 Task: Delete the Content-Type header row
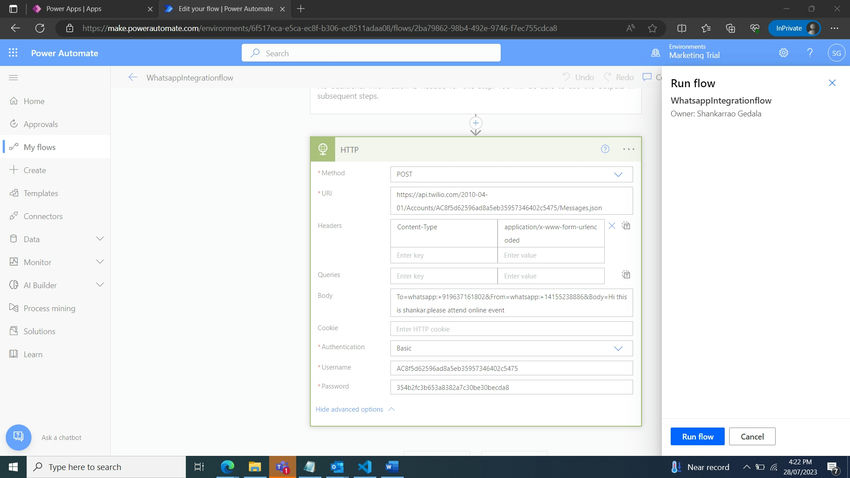(x=611, y=226)
